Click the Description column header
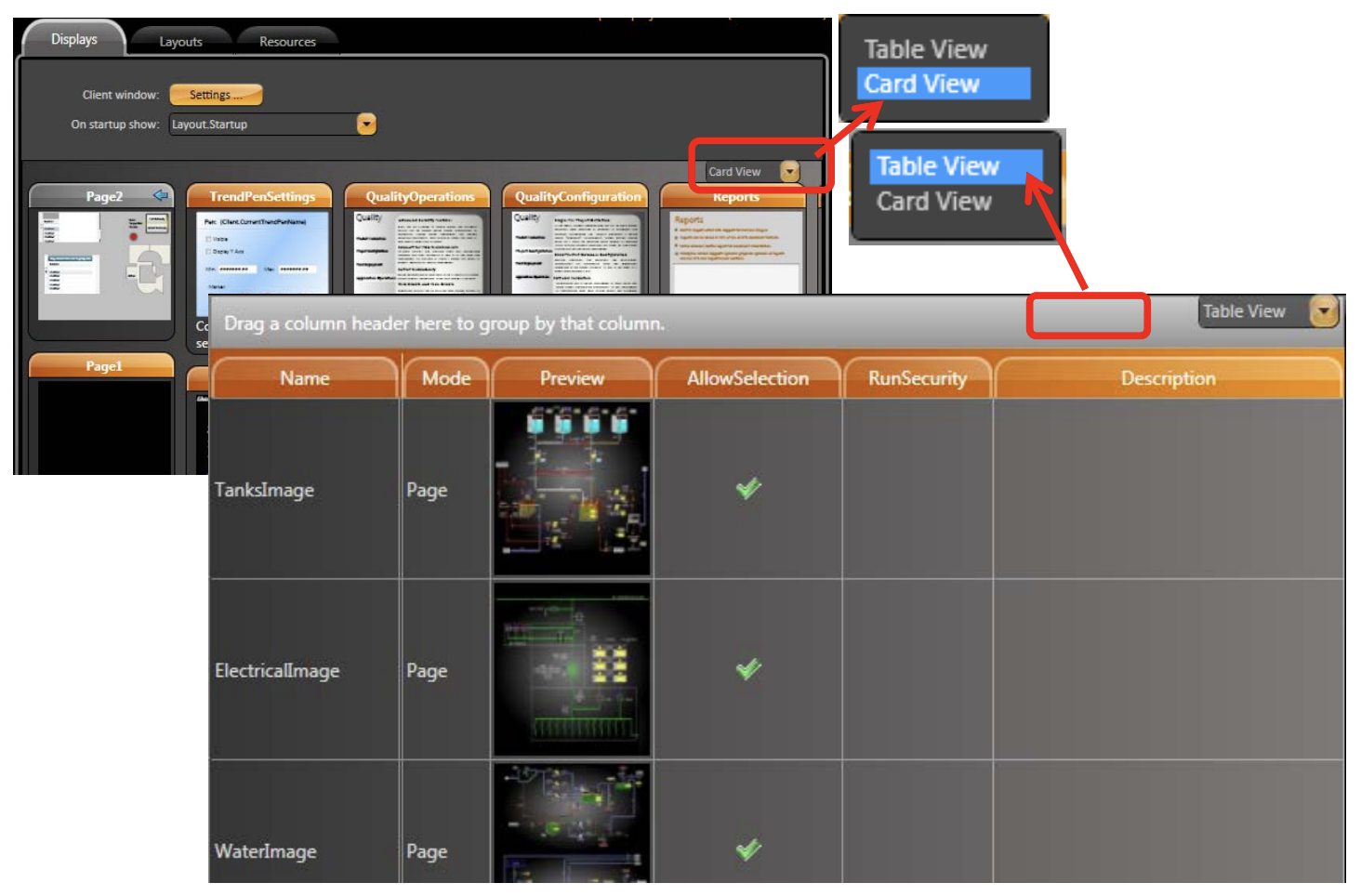 coord(1168,378)
